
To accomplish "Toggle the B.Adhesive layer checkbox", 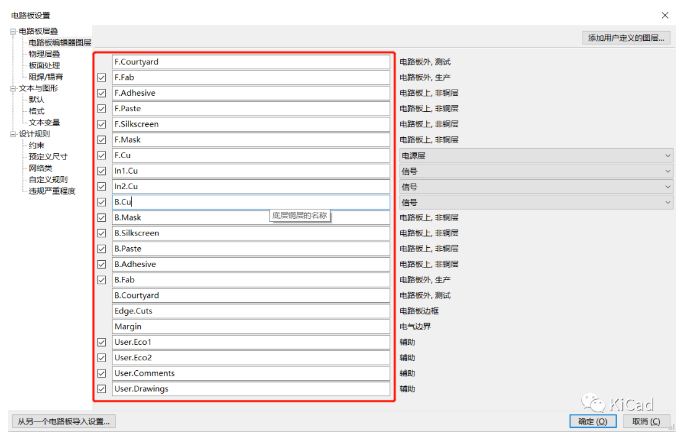I will coord(102,264).
